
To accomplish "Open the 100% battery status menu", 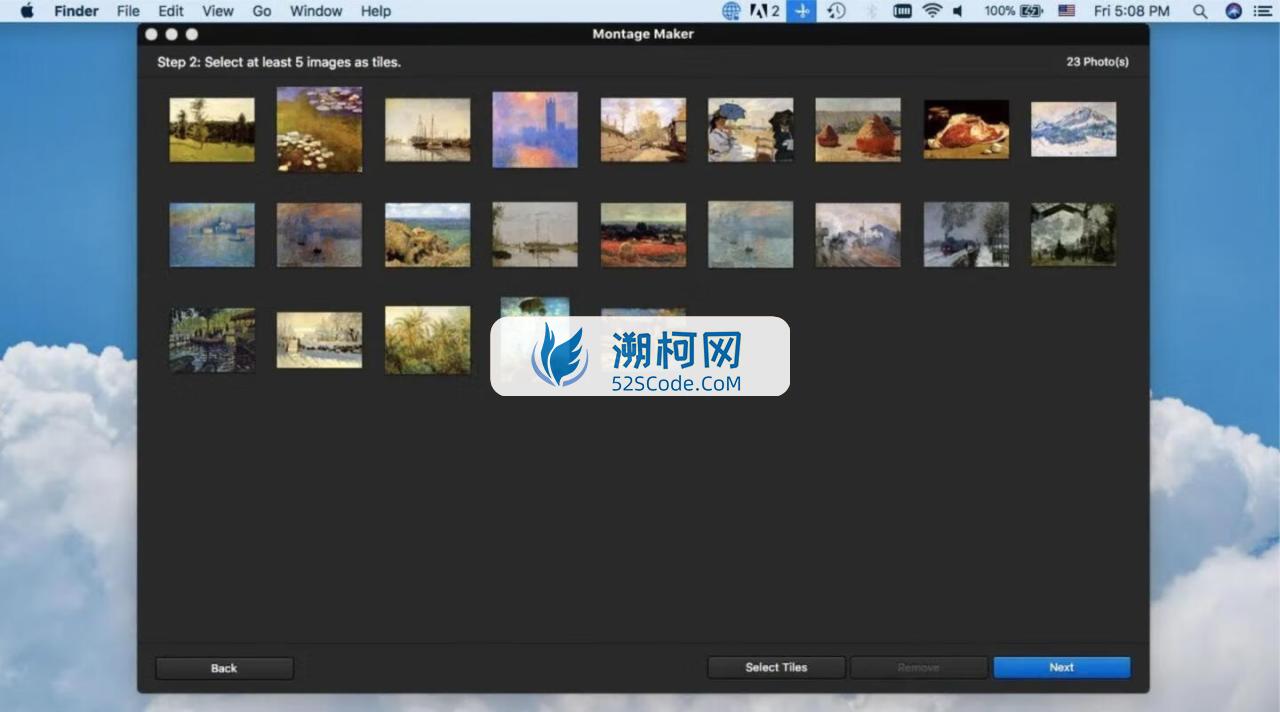I will tap(1013, 11).
